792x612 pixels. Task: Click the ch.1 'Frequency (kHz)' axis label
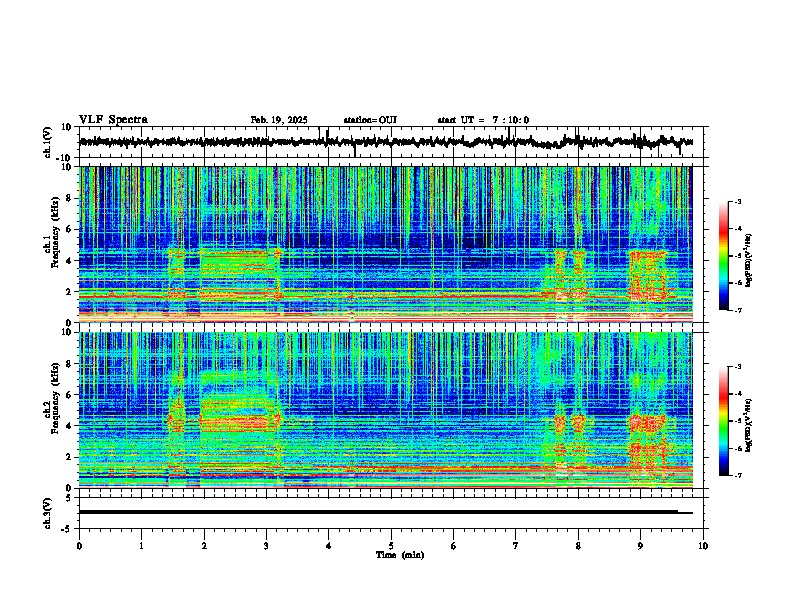coord(55,232)
